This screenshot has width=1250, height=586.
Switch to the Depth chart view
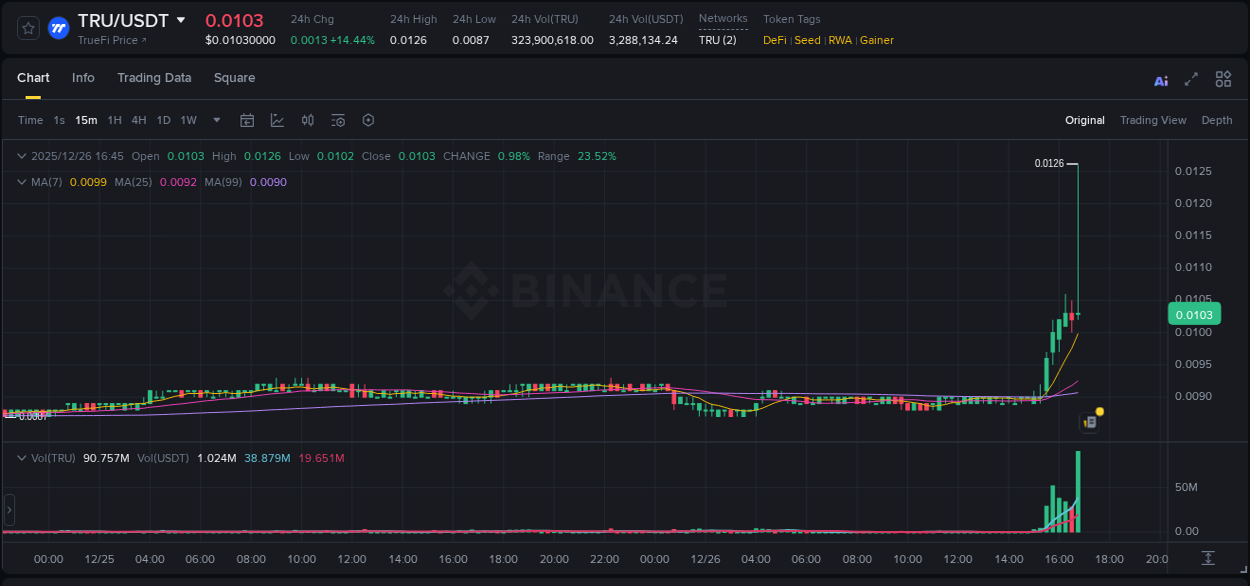1216,120
